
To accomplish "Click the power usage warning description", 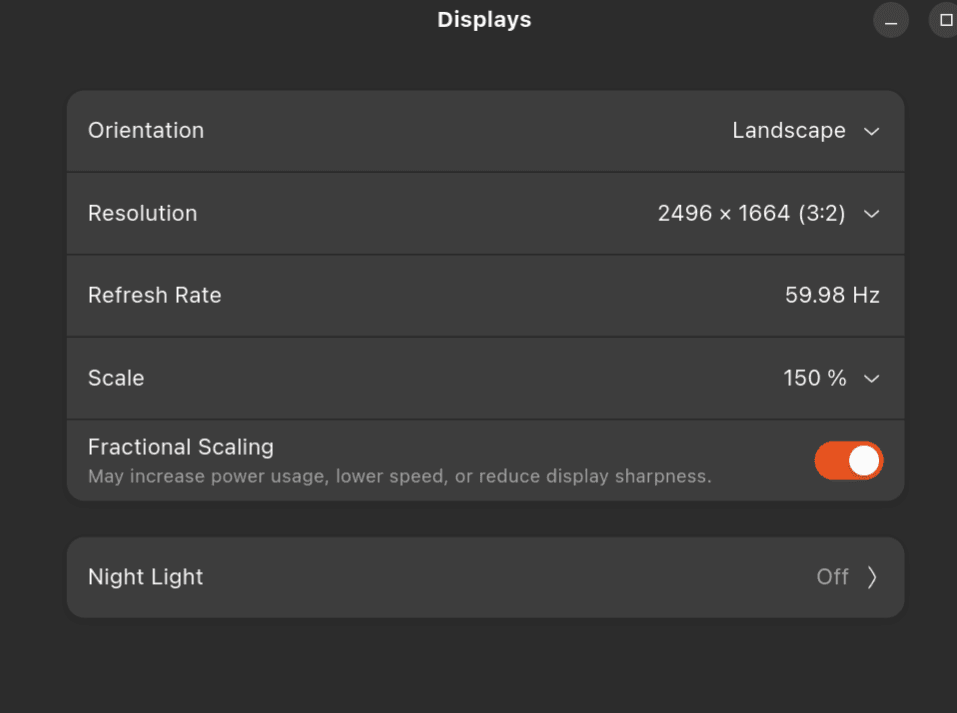I will [x=399, y=477].
